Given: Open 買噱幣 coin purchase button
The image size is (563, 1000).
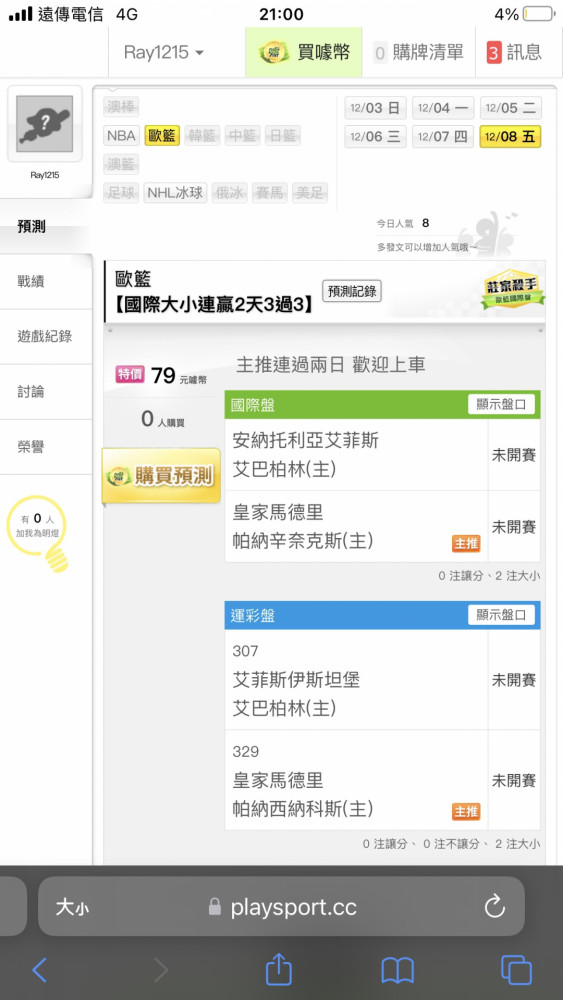Looking at the screenshot, I should [x=304, y=52].
